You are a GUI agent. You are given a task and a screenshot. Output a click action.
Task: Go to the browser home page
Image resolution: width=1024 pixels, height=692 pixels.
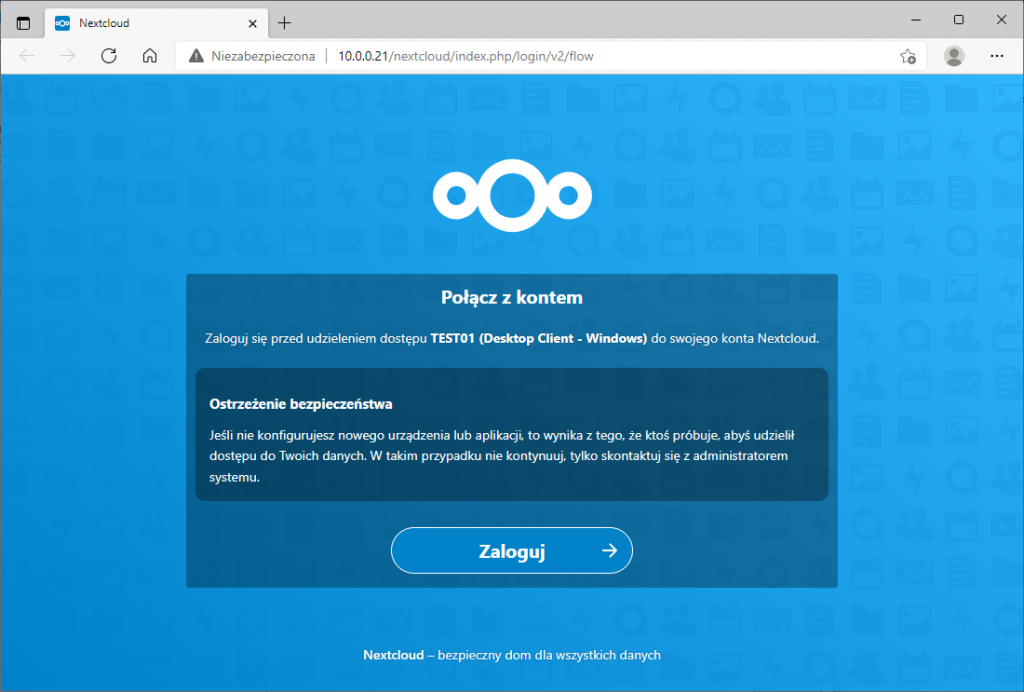(x=150, y=56)
